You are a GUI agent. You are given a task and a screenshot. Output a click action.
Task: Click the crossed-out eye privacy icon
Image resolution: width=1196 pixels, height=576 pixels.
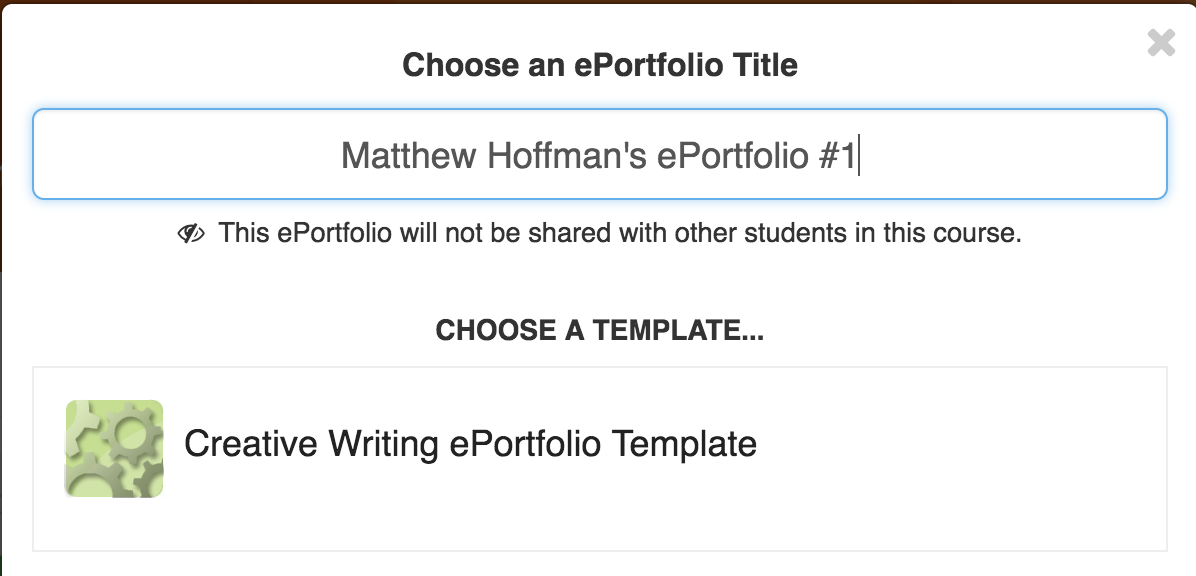pyautogui.click(x=191, y=234)
